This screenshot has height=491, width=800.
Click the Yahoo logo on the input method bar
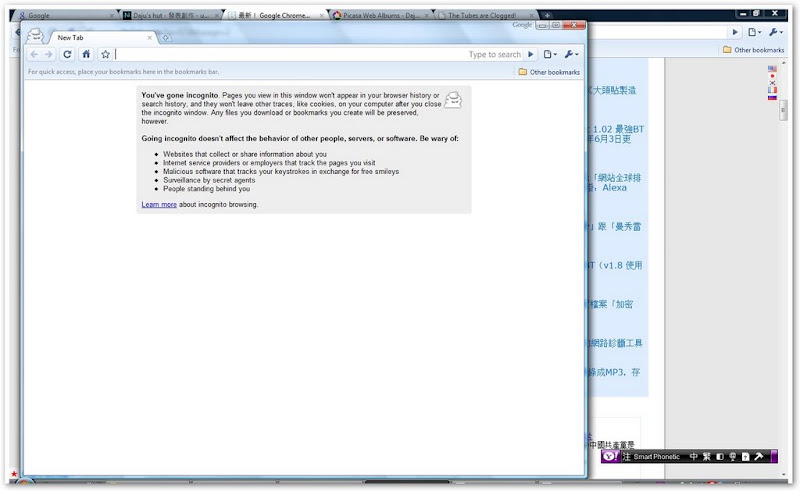tap(610, 457)
